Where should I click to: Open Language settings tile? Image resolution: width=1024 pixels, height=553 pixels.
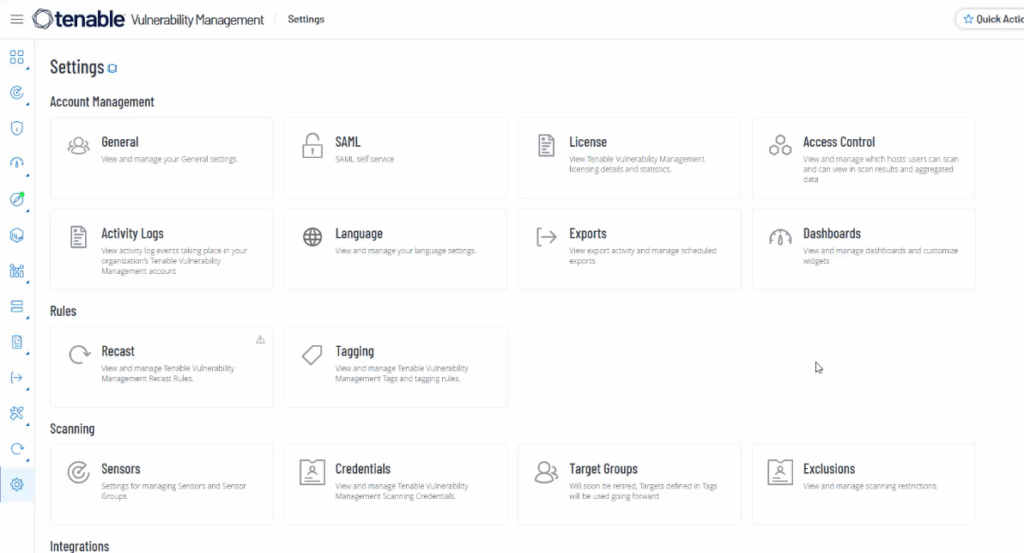pyautogui.click(x=395, y=249)
